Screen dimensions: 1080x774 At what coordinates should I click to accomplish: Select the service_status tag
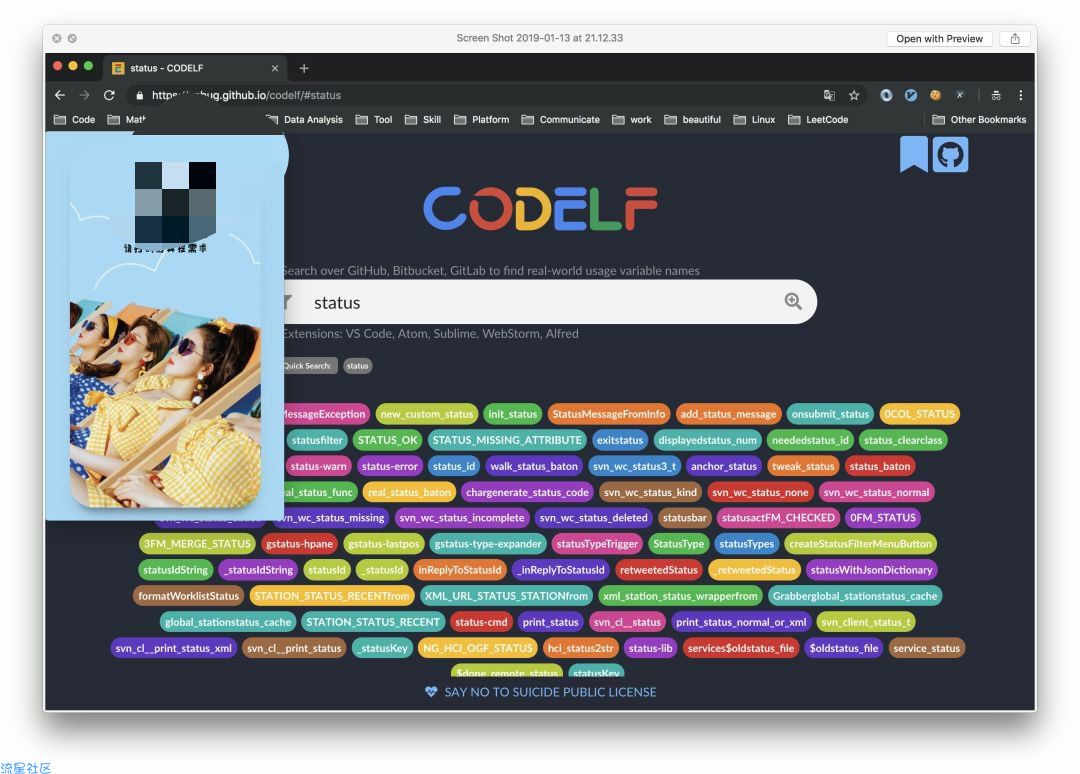tap(926, 649)
